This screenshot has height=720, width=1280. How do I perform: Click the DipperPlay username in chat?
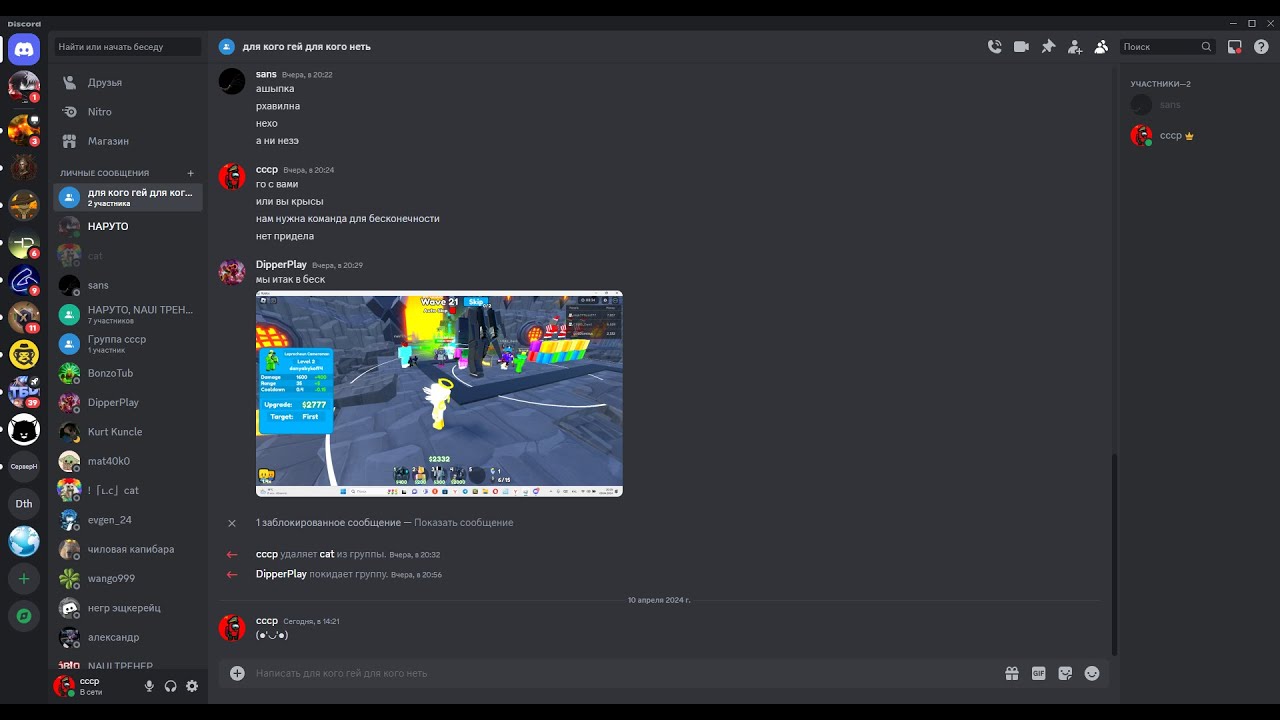coord(281,265)
